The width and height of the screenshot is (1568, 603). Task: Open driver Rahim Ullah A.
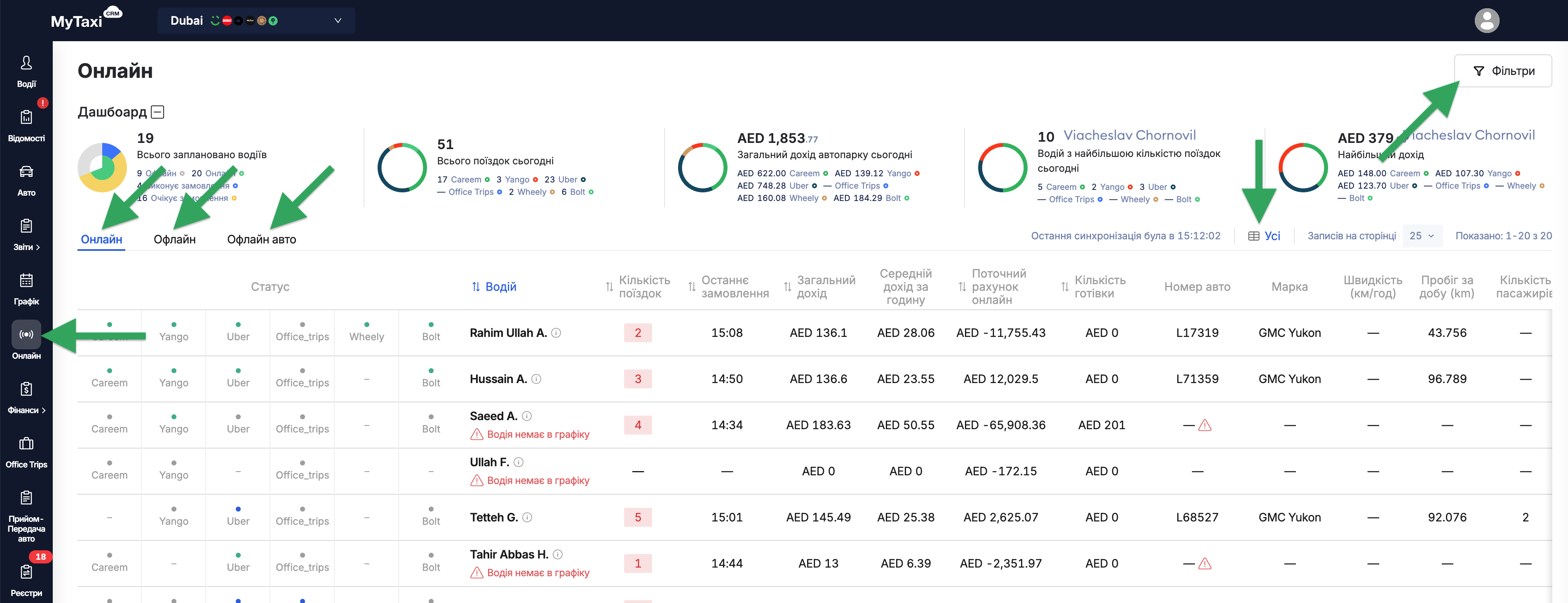(x=508, y=333)
